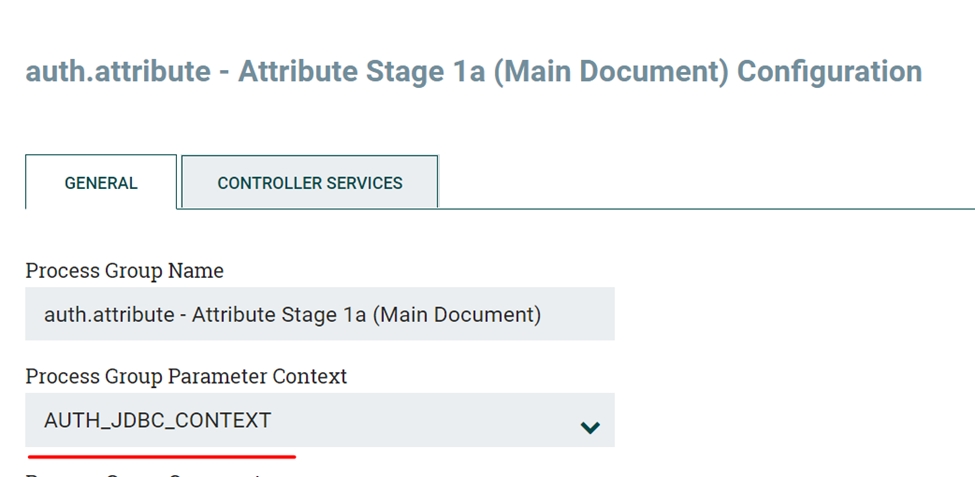
Task: Click the Process Group Parameter Context label
Action: [x=186, y=377]
